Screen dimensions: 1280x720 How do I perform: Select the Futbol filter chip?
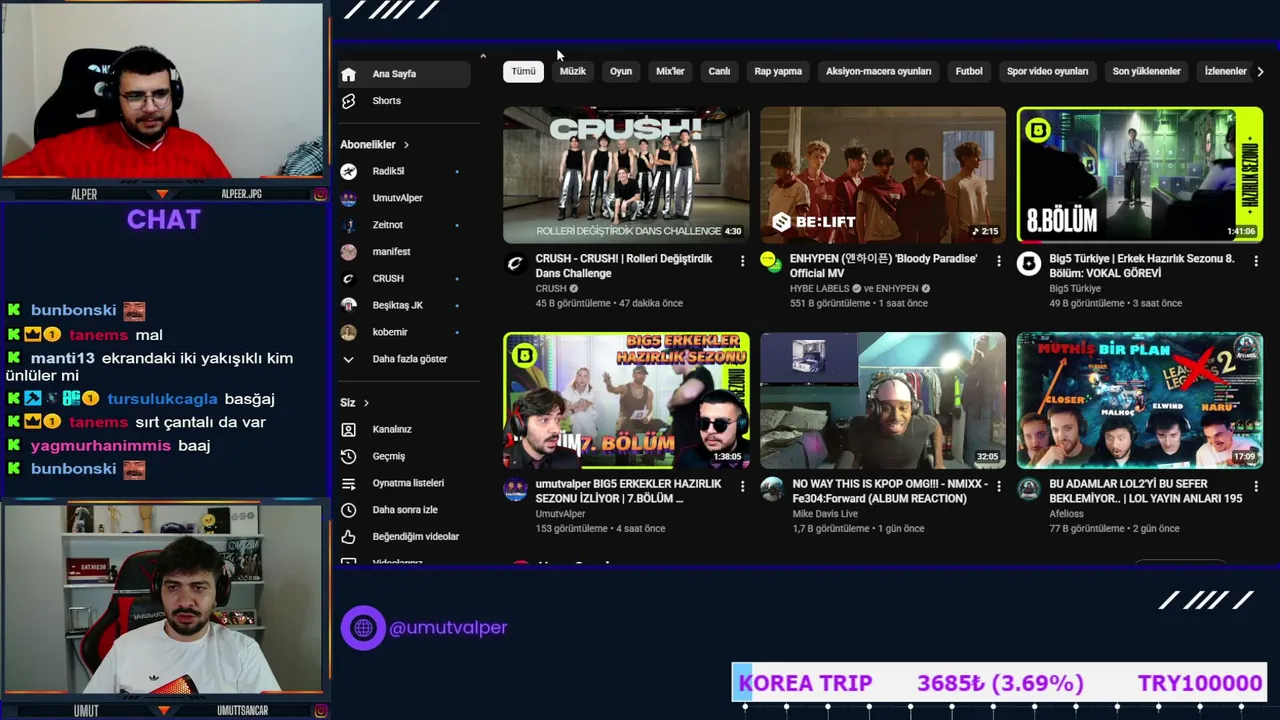tap(969, 72)
